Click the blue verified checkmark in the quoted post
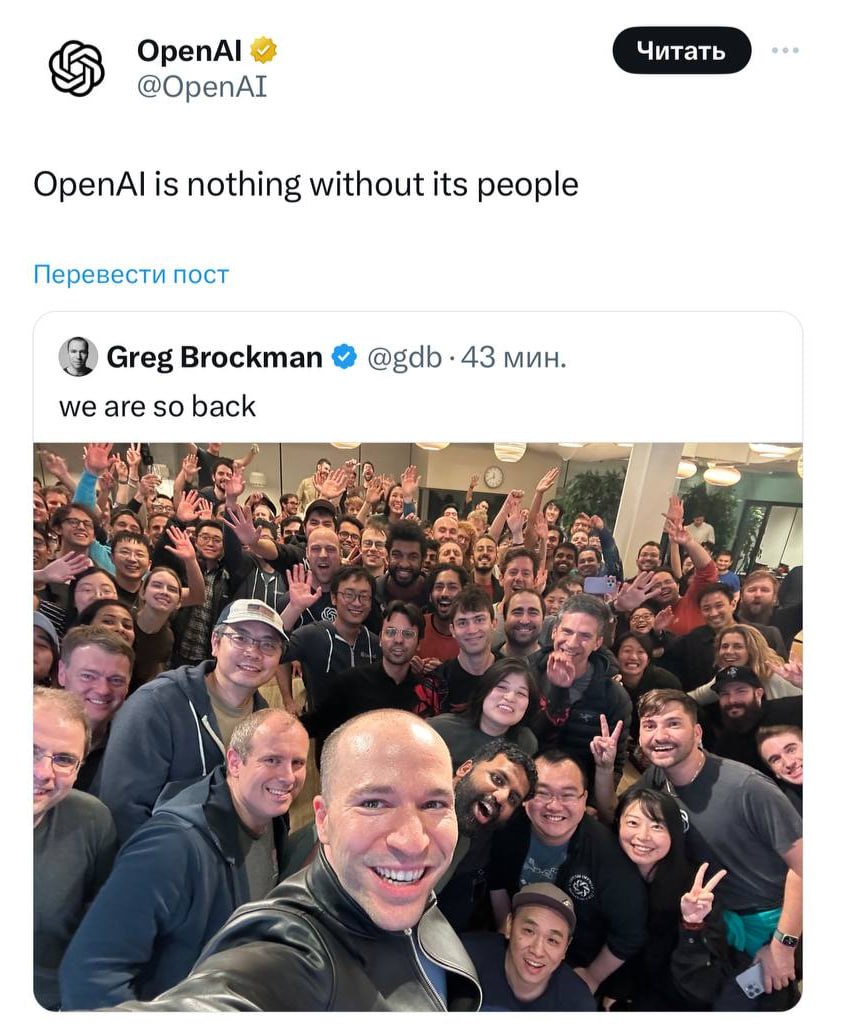Image resolution: width=841 pixels, height=1034 pixels. point(344,357)
